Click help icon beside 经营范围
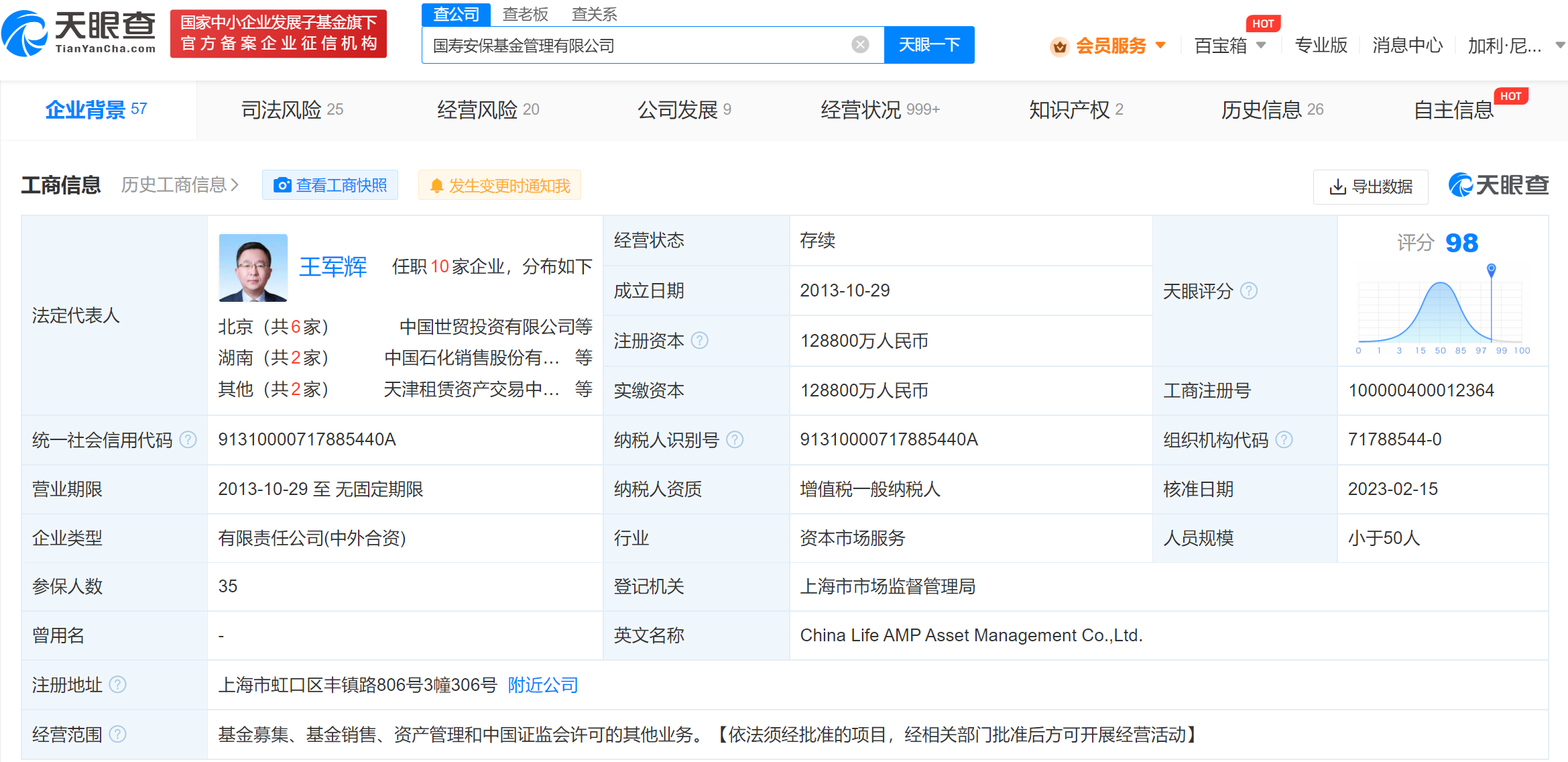This screenshot has width=1568, height=762. coord(117,734)
